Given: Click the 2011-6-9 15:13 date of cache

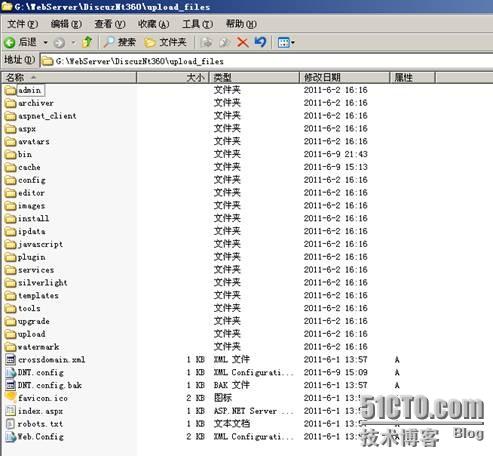Looking at the screenshot, I should [x=336, y=167].
